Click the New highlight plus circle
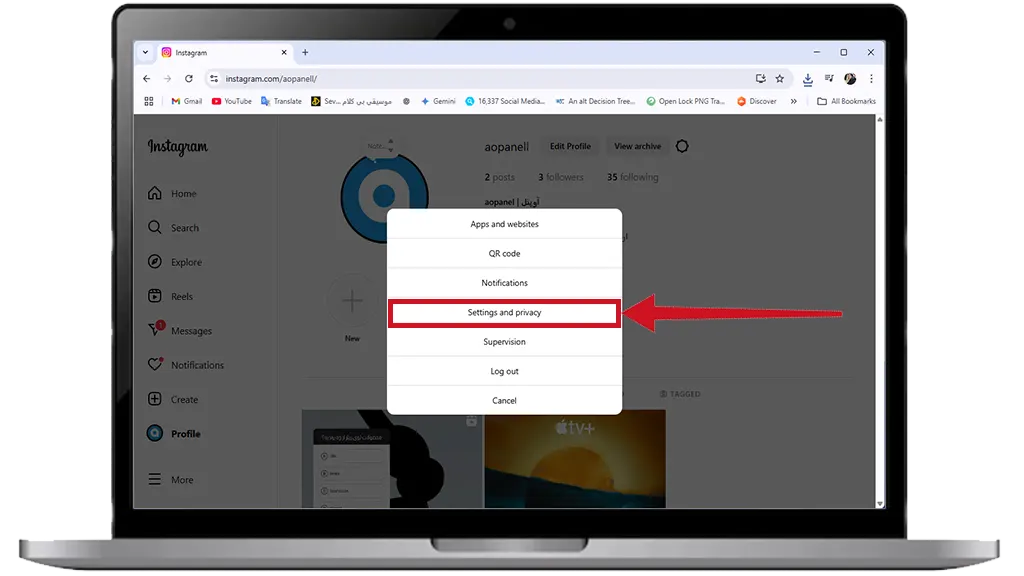The height and width of the screenshot is (576, 1024). click(352, 301)
